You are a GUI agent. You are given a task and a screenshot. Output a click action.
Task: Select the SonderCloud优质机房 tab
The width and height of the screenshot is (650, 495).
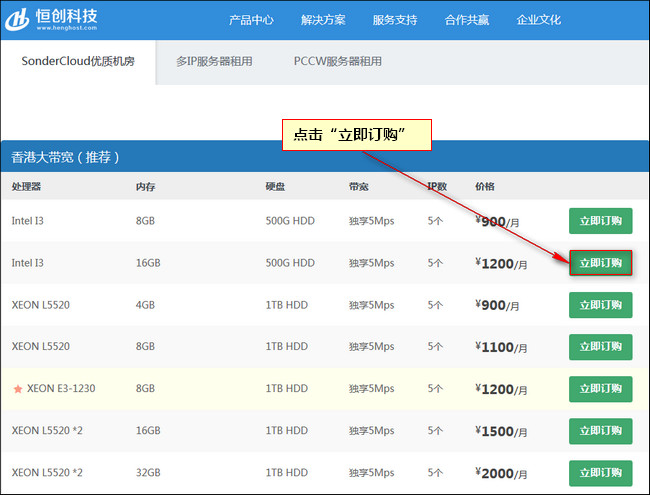[x=78, y=62]
